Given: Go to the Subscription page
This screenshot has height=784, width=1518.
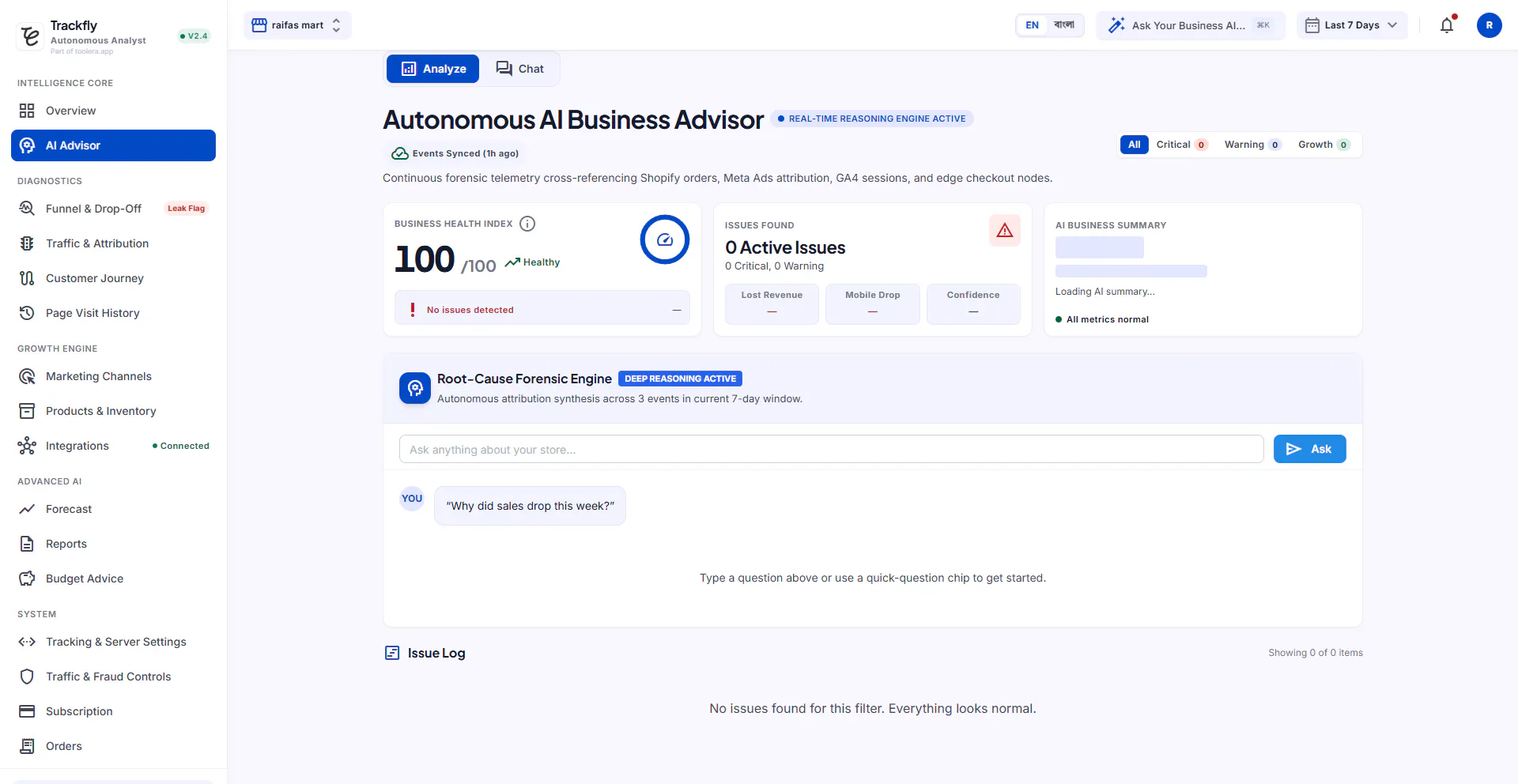Looking at the screenshot, I should (113, 711).
